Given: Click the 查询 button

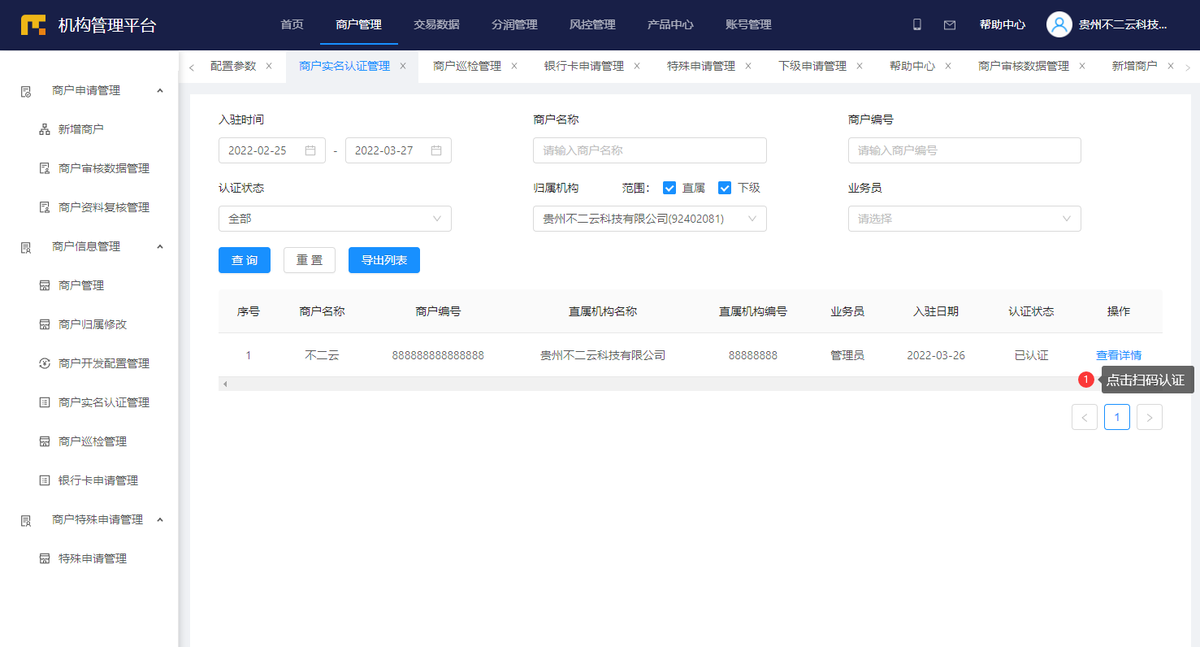Looking at the screenshot, I should (245, 260).
